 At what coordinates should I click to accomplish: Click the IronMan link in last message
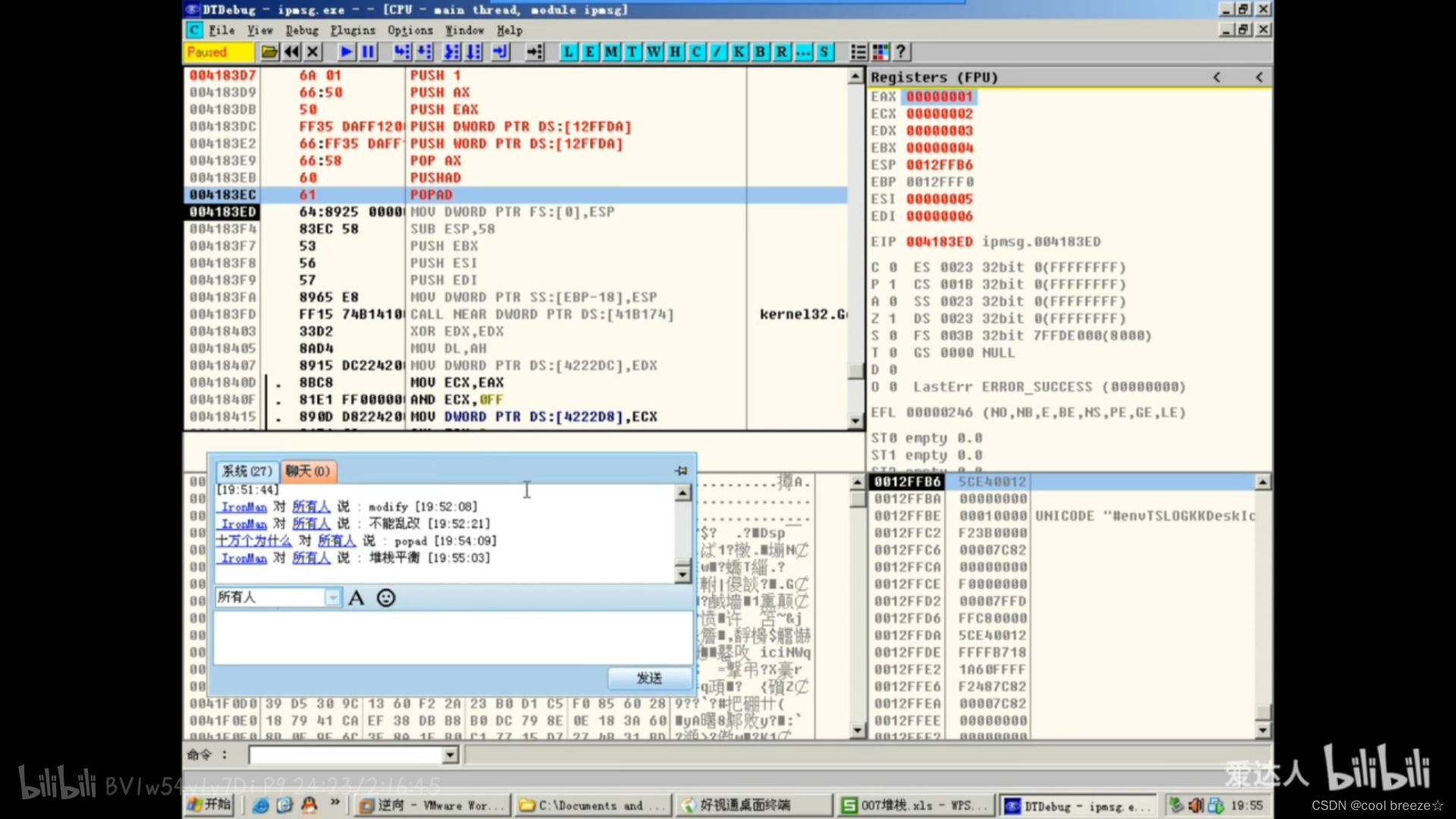pyautogui.click(x=244, y=558)
